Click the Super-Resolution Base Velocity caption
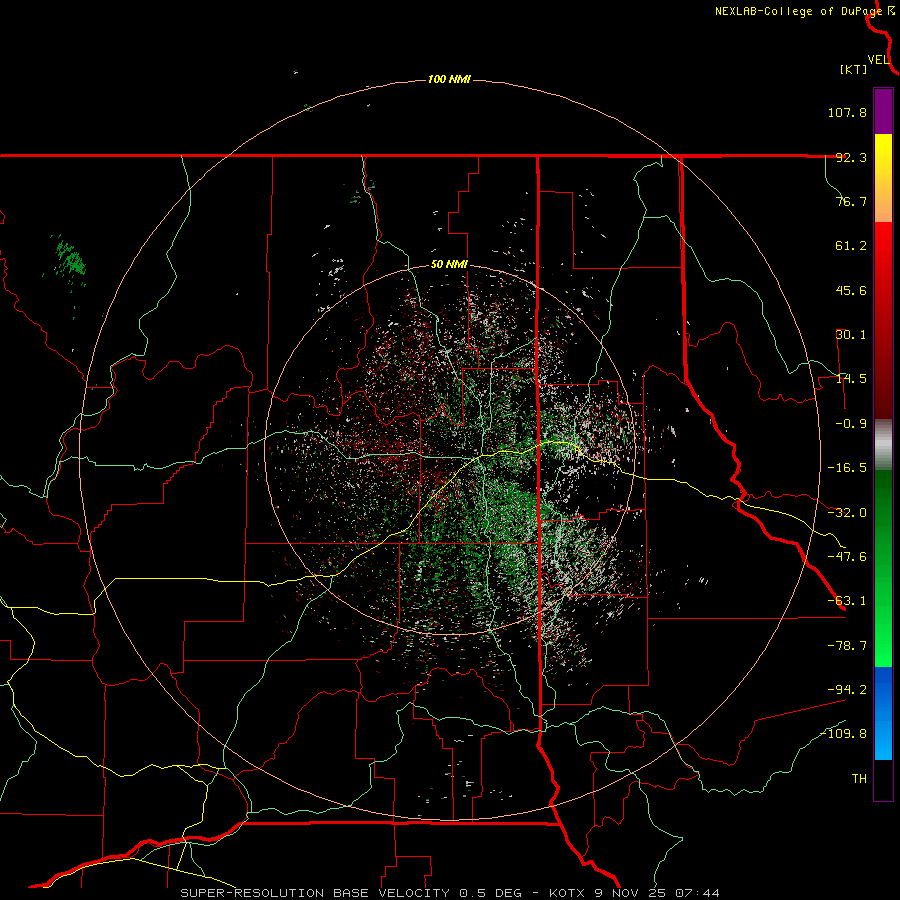The height and width of the screenshot is (900, 900). pos(450,893)
